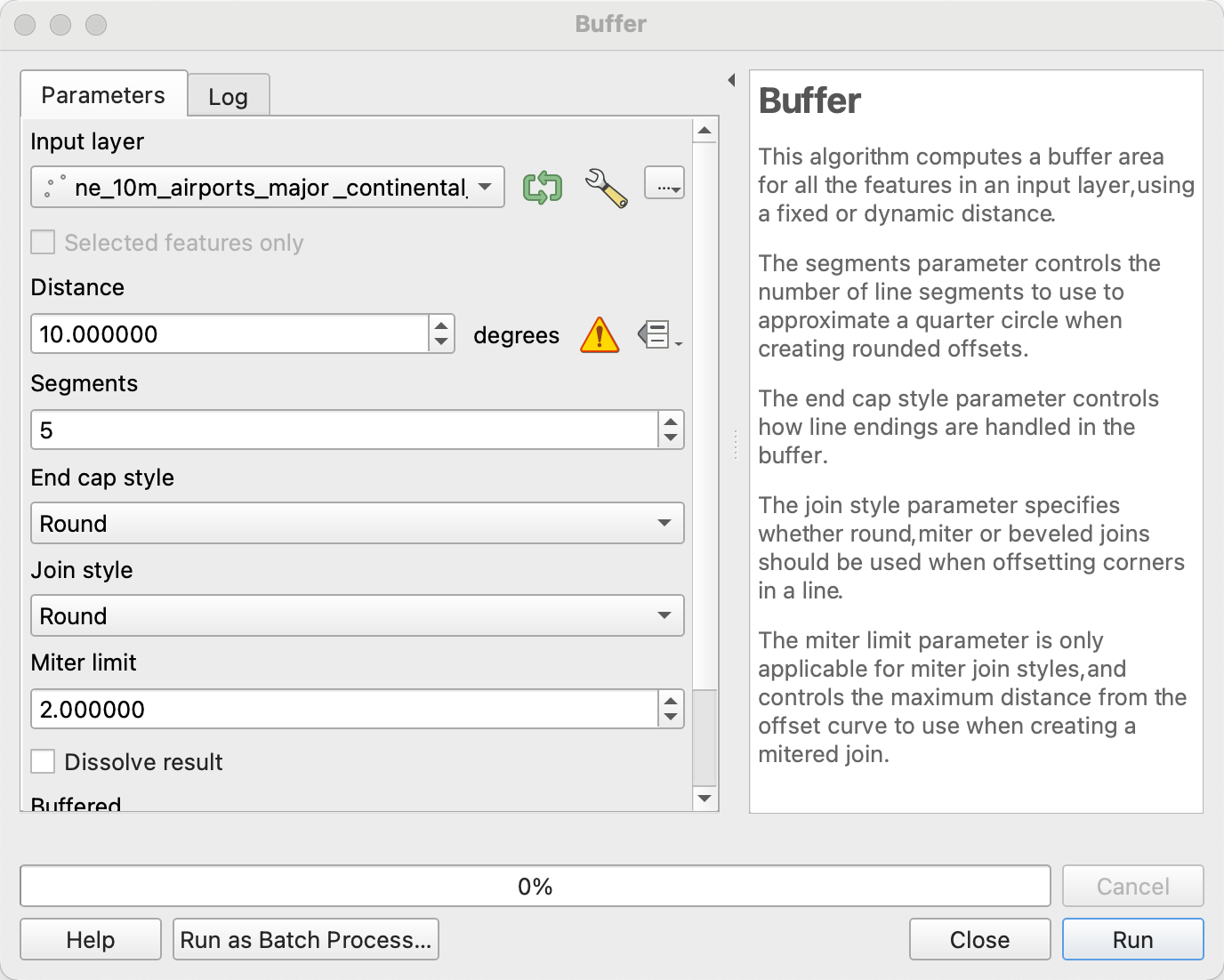Browse input layers via the ellipsis button

click(x=664, y=185)
